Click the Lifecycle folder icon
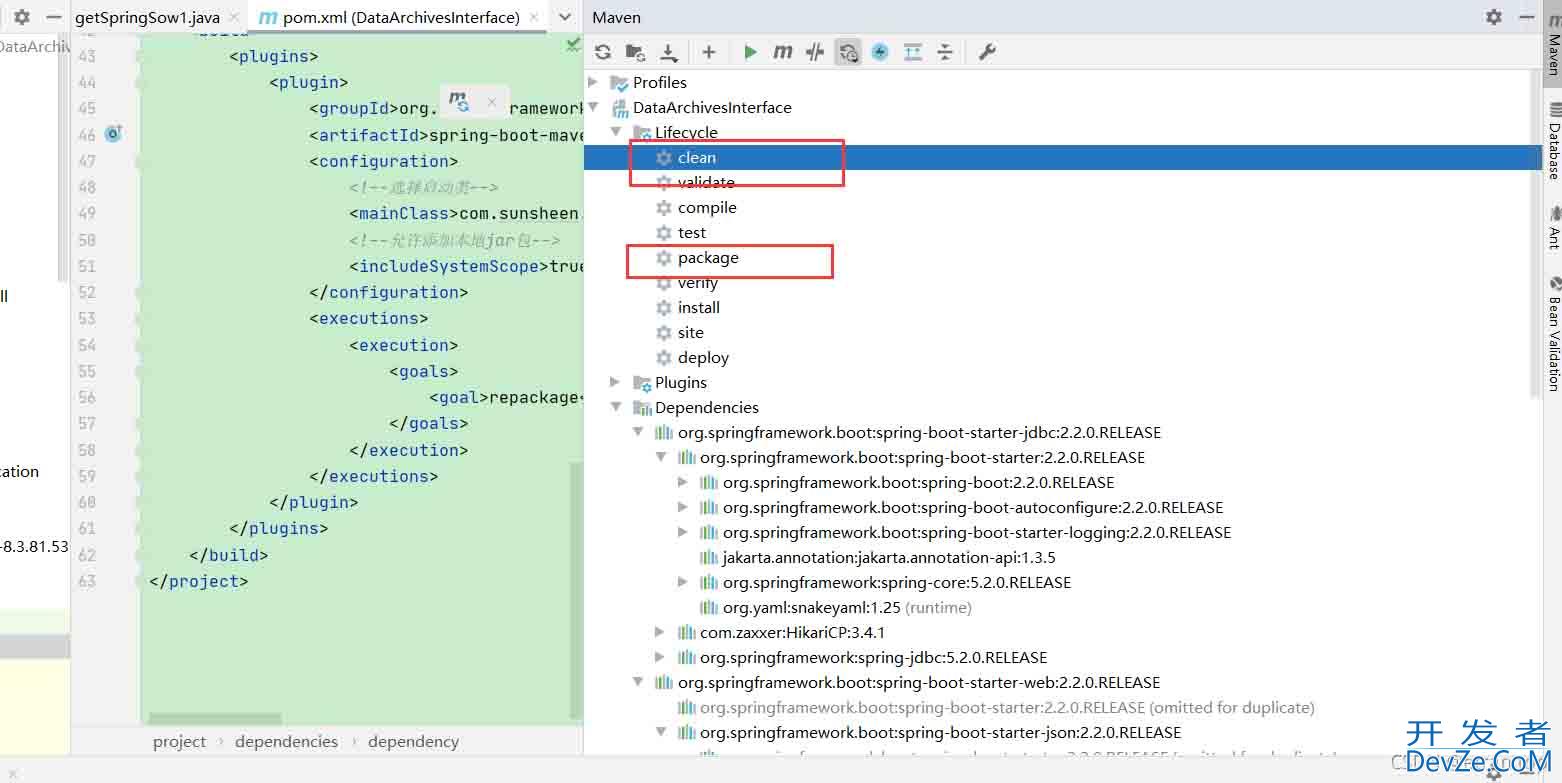 [x=642, y=133]
